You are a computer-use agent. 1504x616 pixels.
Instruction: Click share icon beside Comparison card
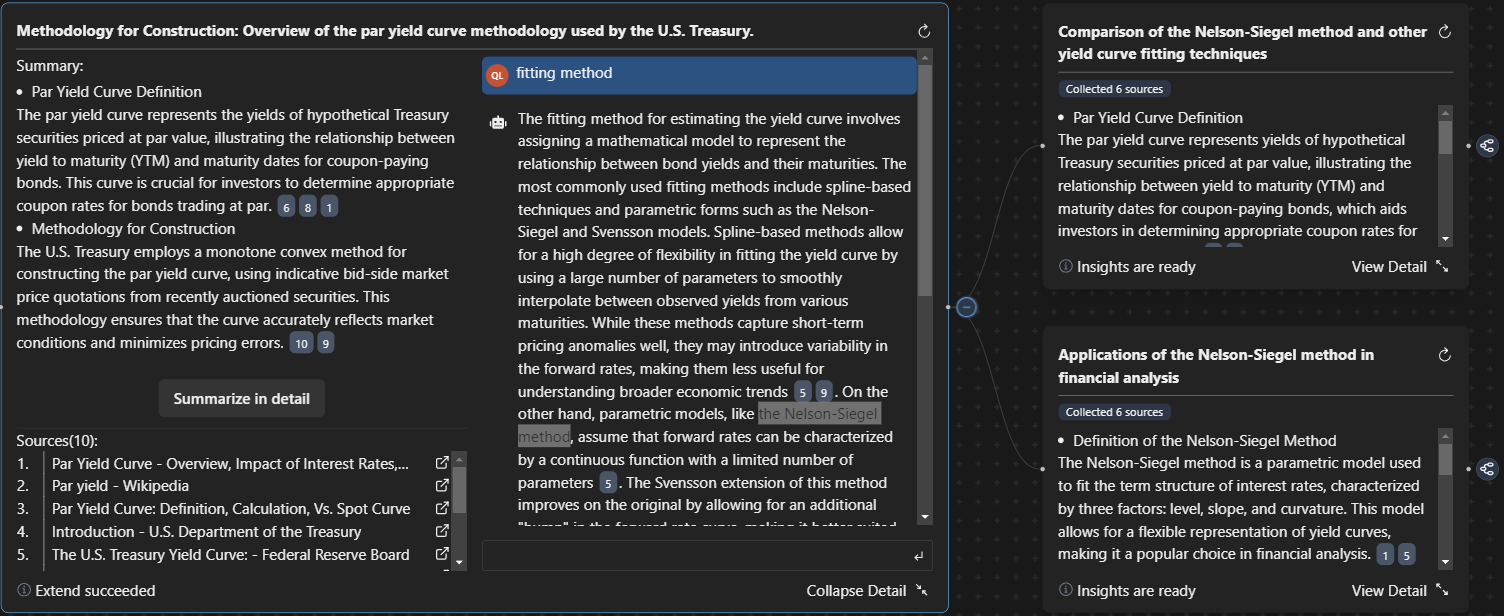point(1487,146)
